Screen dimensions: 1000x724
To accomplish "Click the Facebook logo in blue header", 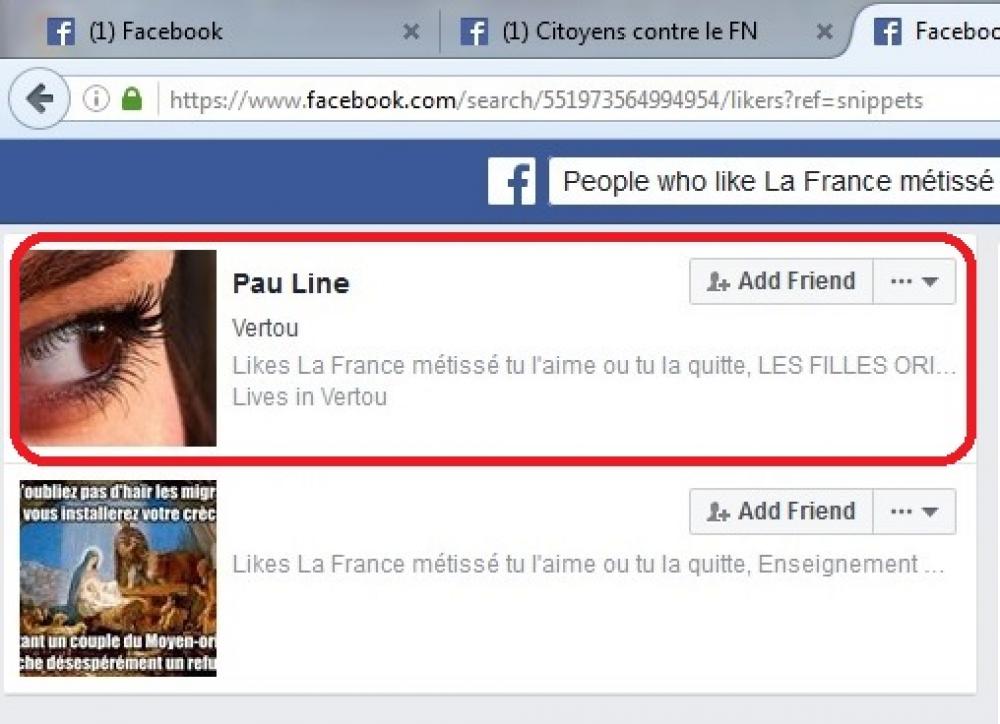I will click(512, 182).
